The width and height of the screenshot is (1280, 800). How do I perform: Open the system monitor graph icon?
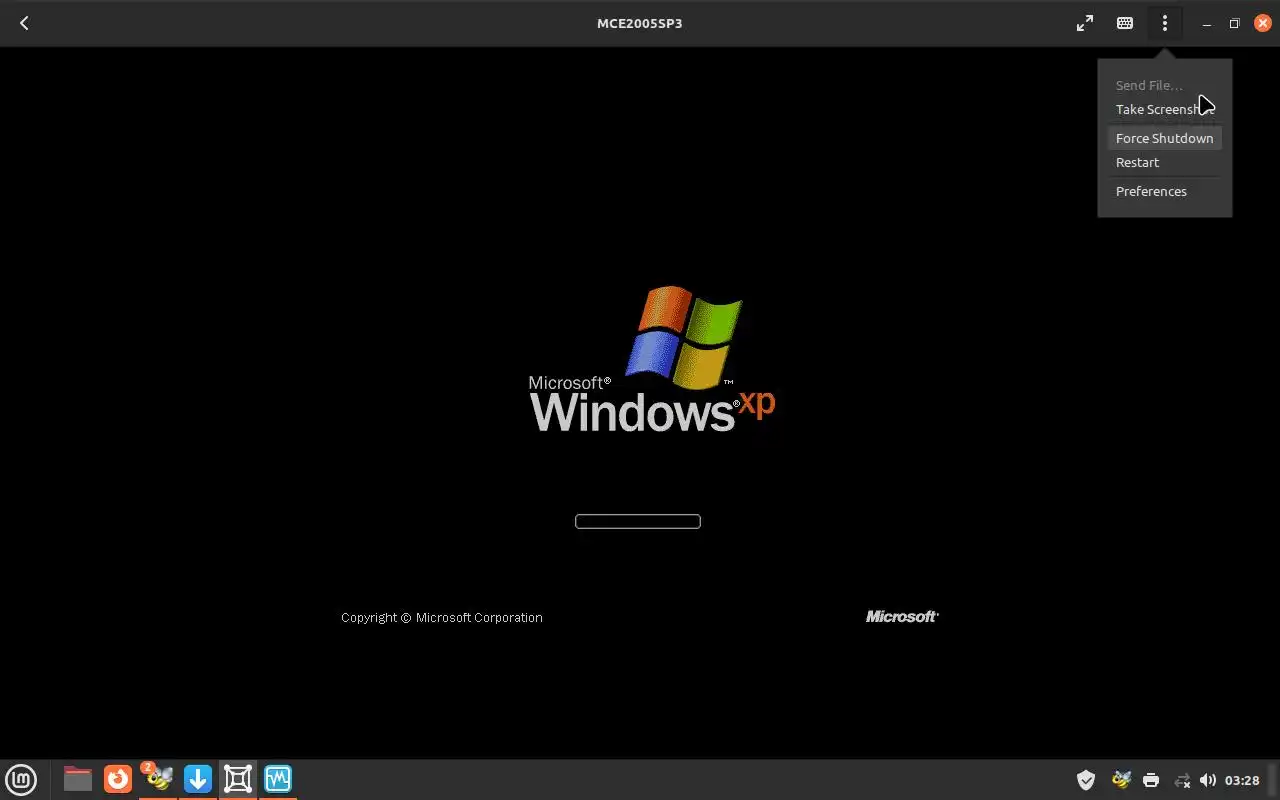point(278,779)
